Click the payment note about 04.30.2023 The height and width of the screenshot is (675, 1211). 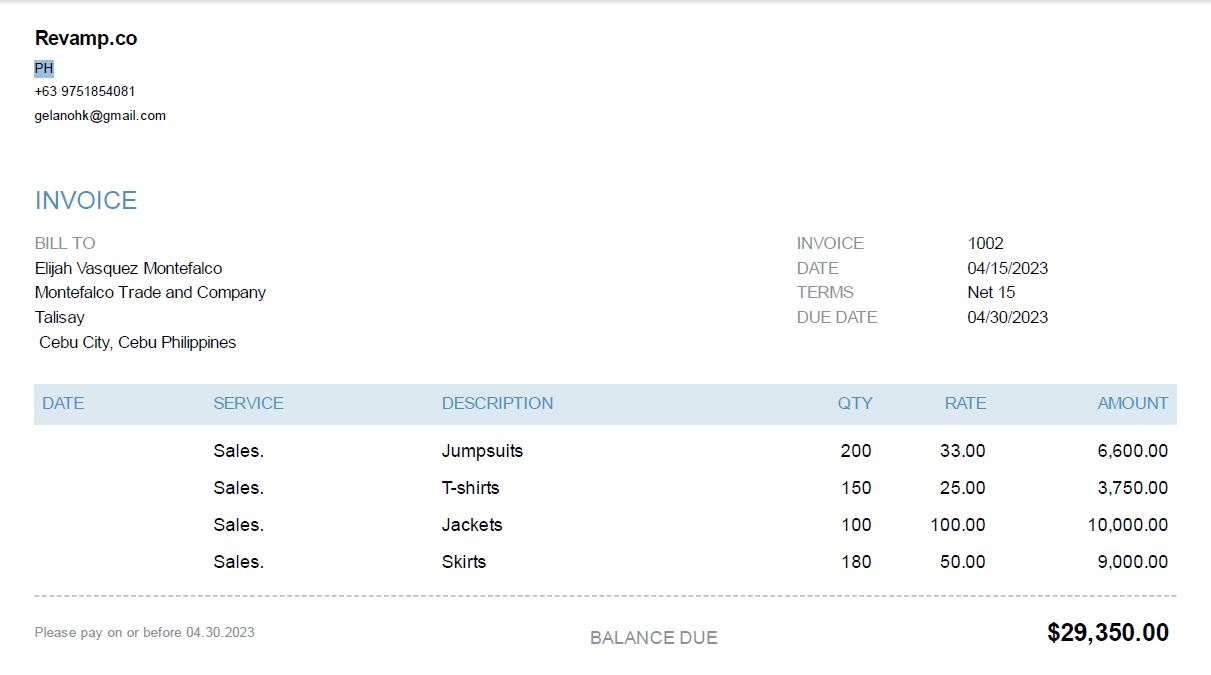pos(145,632)
